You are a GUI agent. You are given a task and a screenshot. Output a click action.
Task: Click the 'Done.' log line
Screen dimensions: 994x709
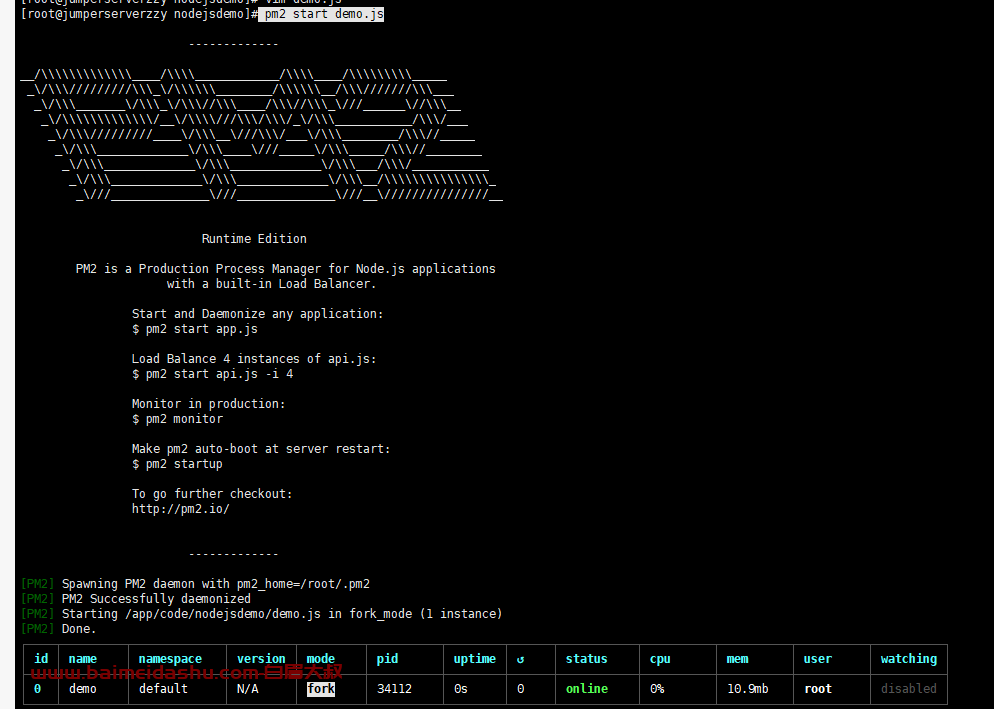[79, 628]
